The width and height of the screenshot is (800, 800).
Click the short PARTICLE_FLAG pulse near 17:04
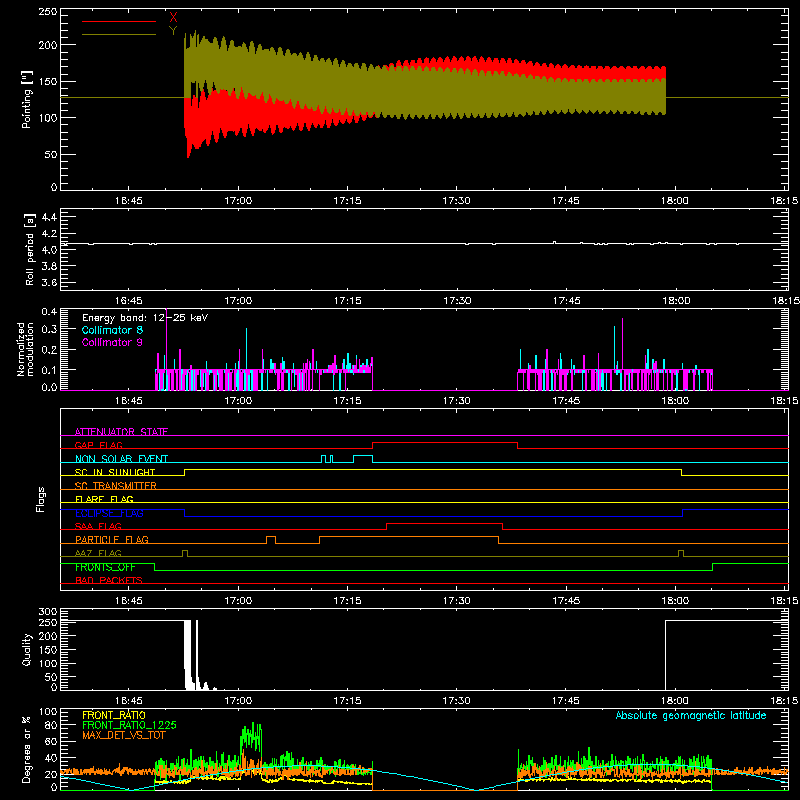(271, 537)
